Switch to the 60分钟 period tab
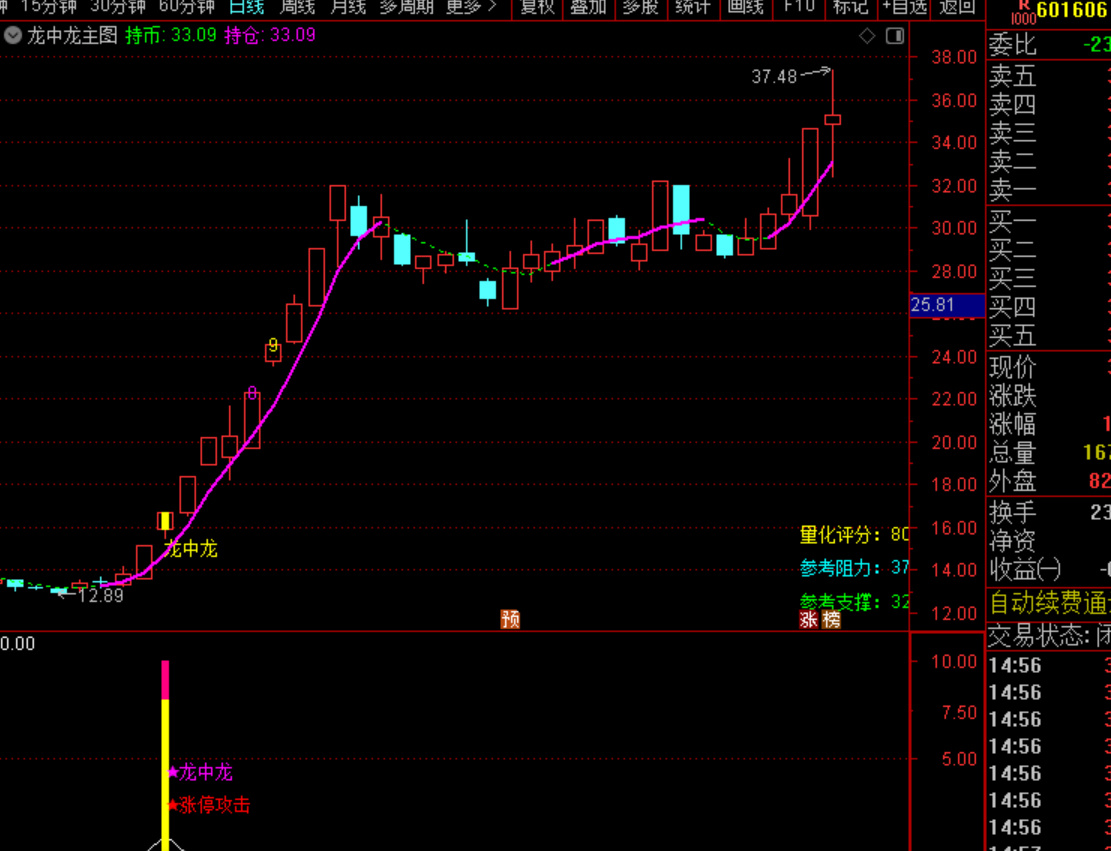This screenshot has height=851, width=1111. tap(186, 7)
